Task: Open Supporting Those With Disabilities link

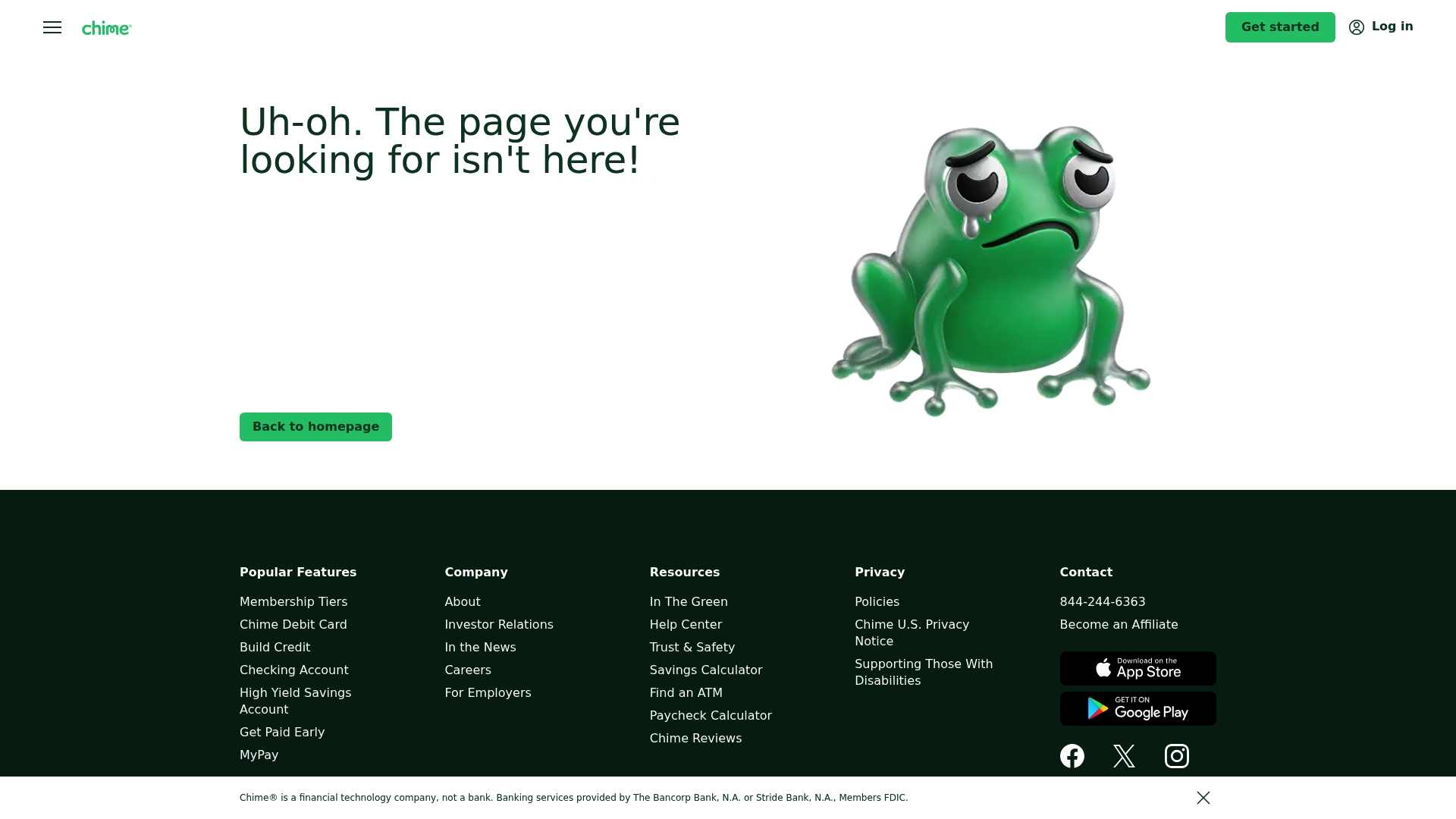Action: (x=924, y=673)
